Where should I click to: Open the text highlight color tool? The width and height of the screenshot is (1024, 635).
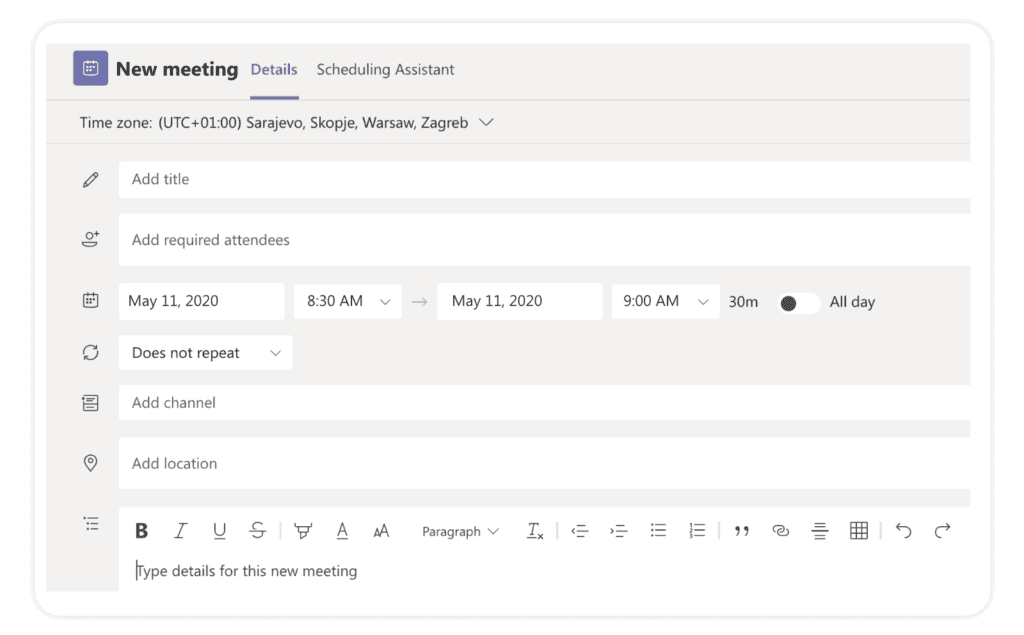pyautogui.click(x=302, y=531)
